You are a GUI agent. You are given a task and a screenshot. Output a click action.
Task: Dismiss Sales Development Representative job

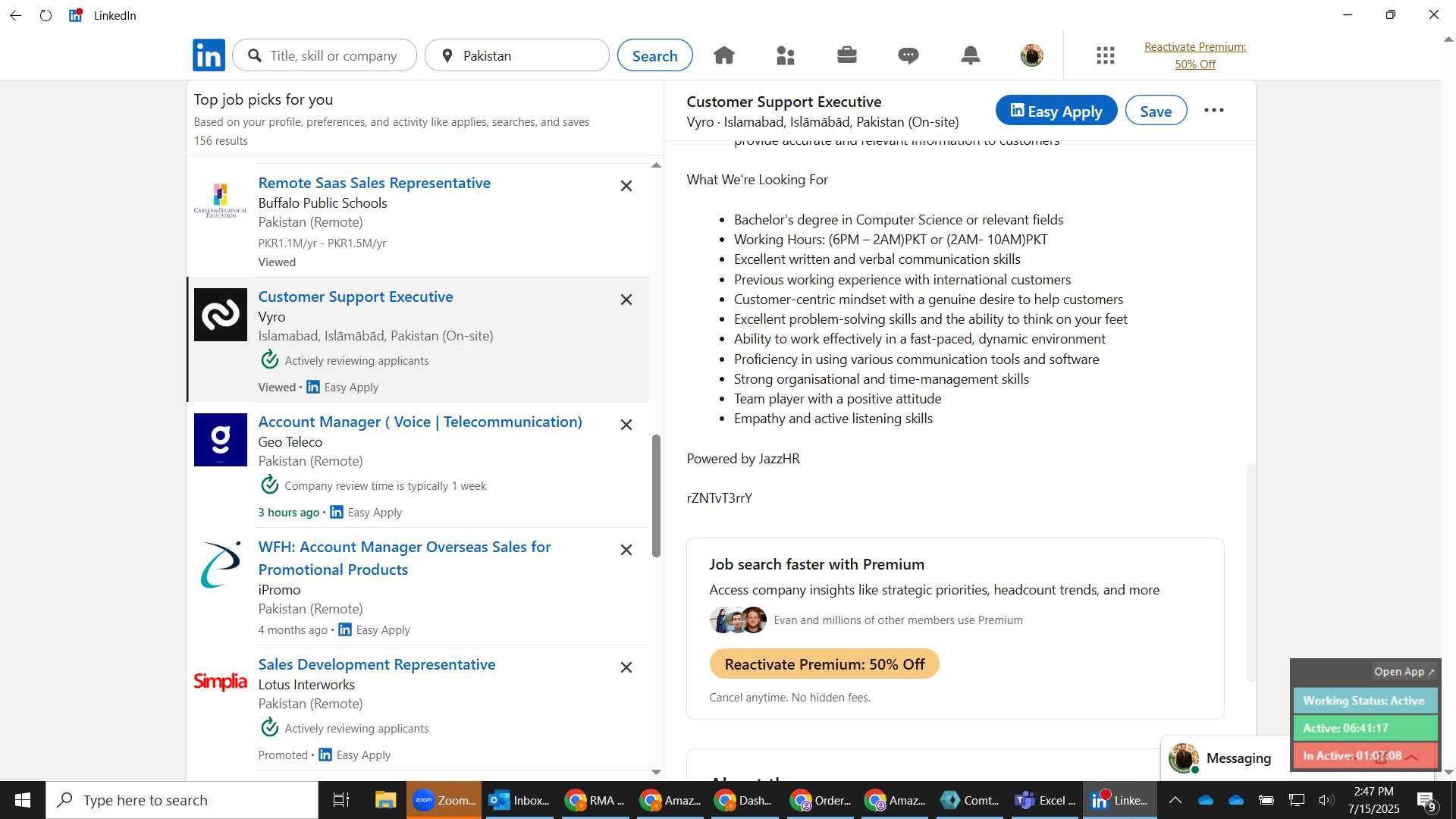pyautogui.click(x=626, y=667)
